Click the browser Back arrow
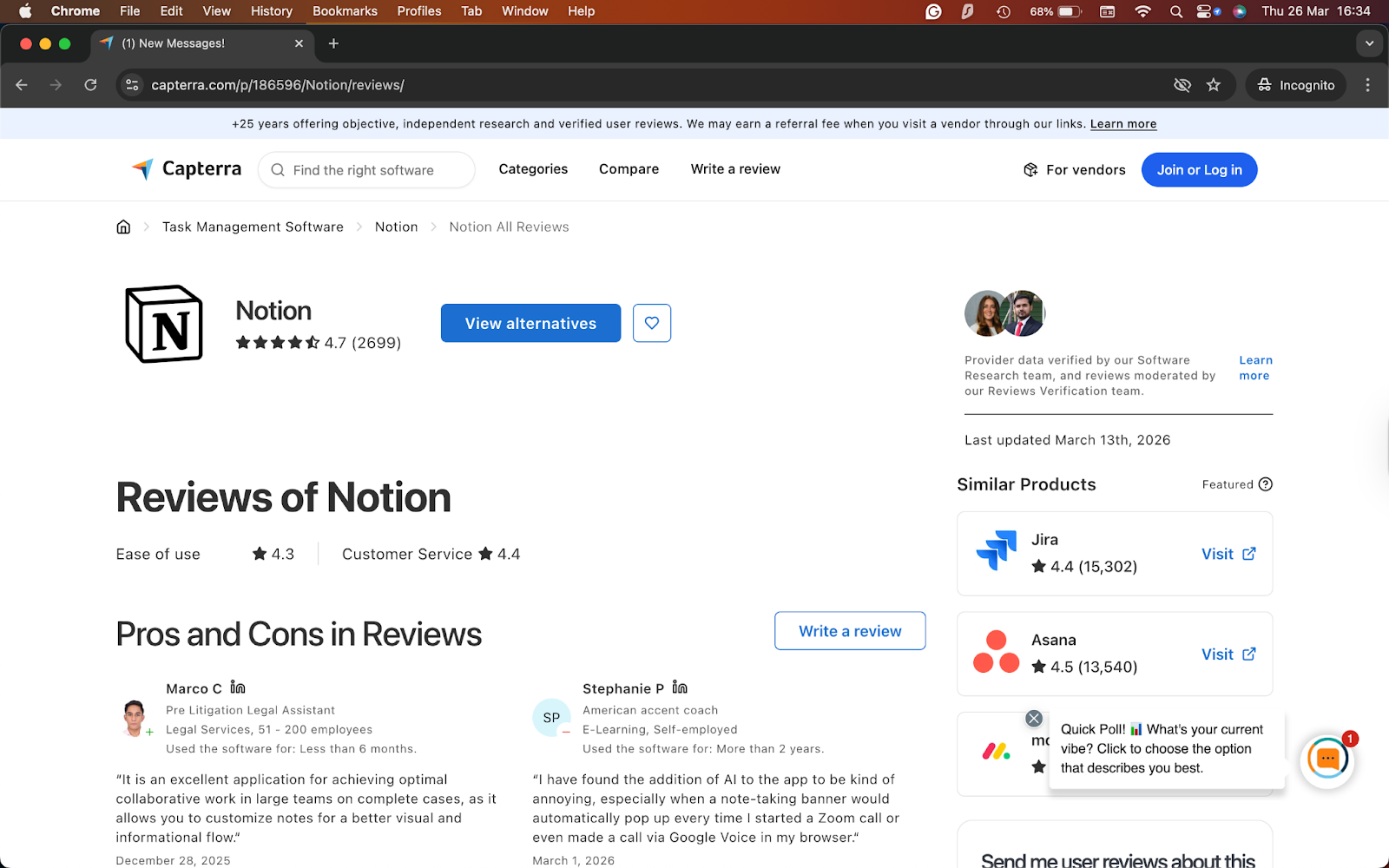The image size is (1389, 868). [22, 85]
